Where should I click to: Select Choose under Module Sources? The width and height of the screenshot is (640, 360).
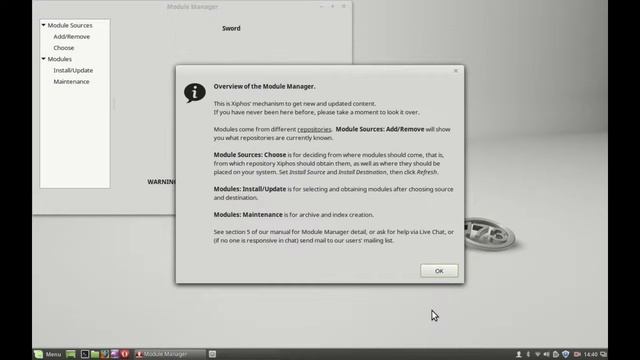(x=64, y=48)
